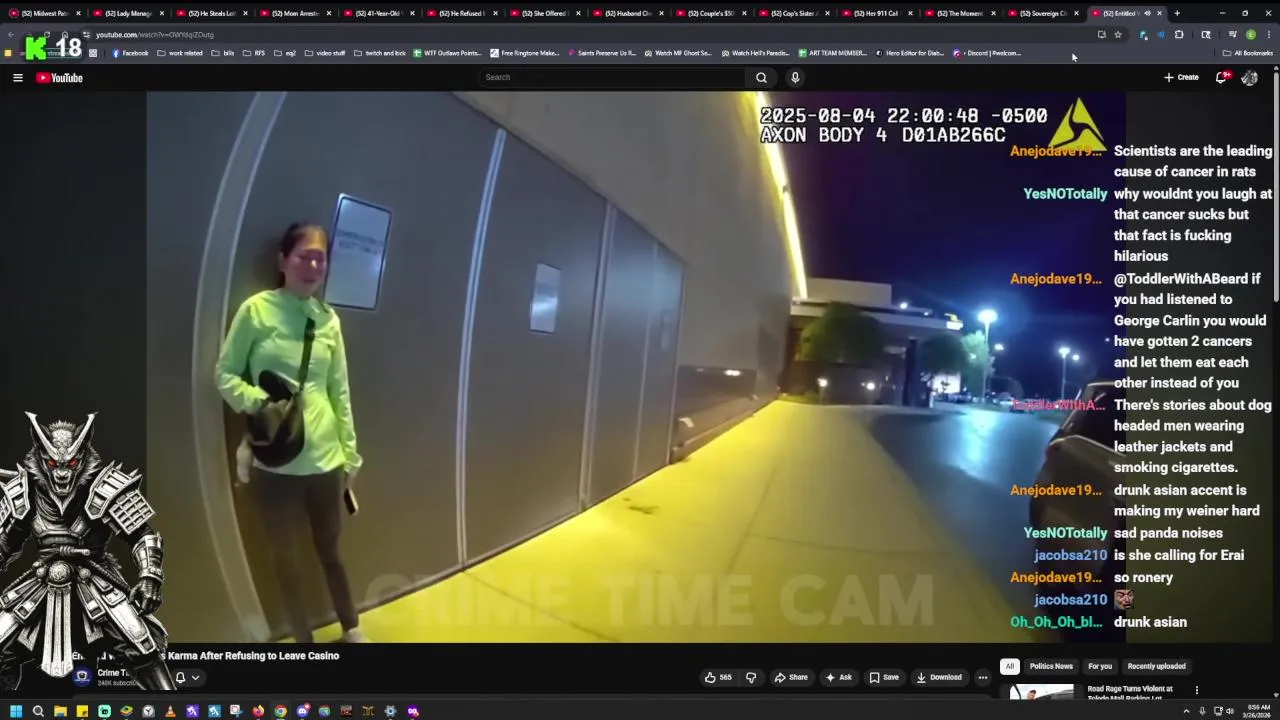Open Windows taskbar search
Viewport: 1280px width, 720px height.
(x=38, y=711)
